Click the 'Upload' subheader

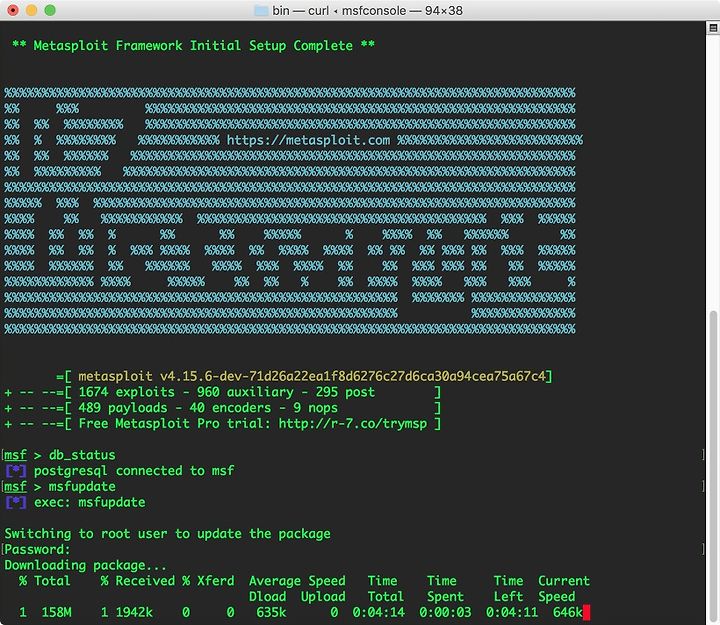323,597
